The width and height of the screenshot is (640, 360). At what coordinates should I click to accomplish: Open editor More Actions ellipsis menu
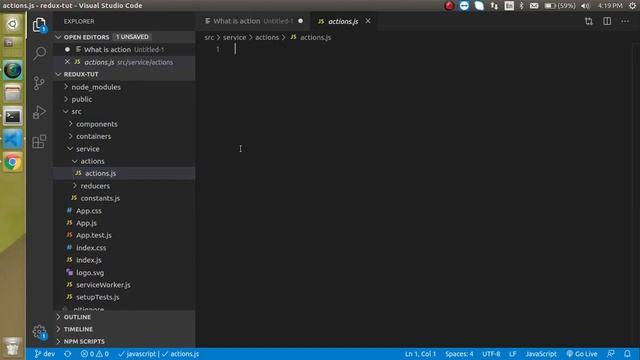(x=625, y=21)
